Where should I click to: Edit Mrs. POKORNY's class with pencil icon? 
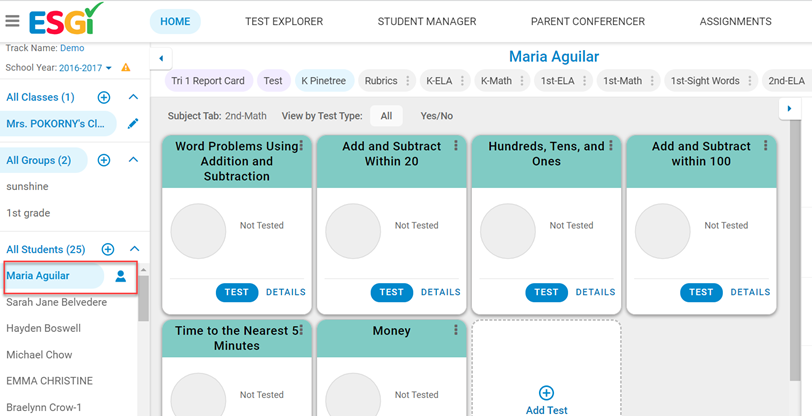133,124
